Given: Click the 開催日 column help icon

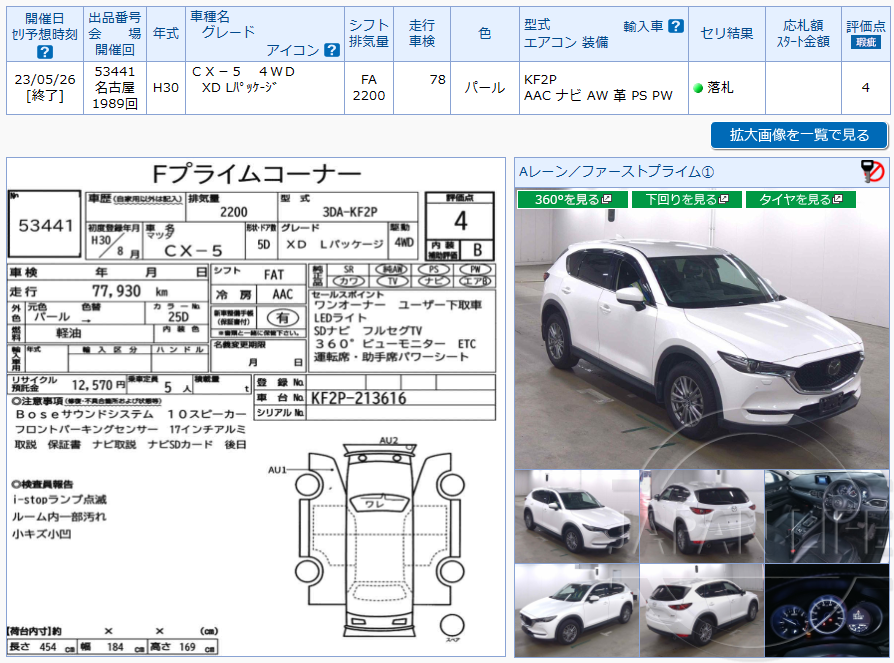Looking at the screenshot, I should click(44, 51).
